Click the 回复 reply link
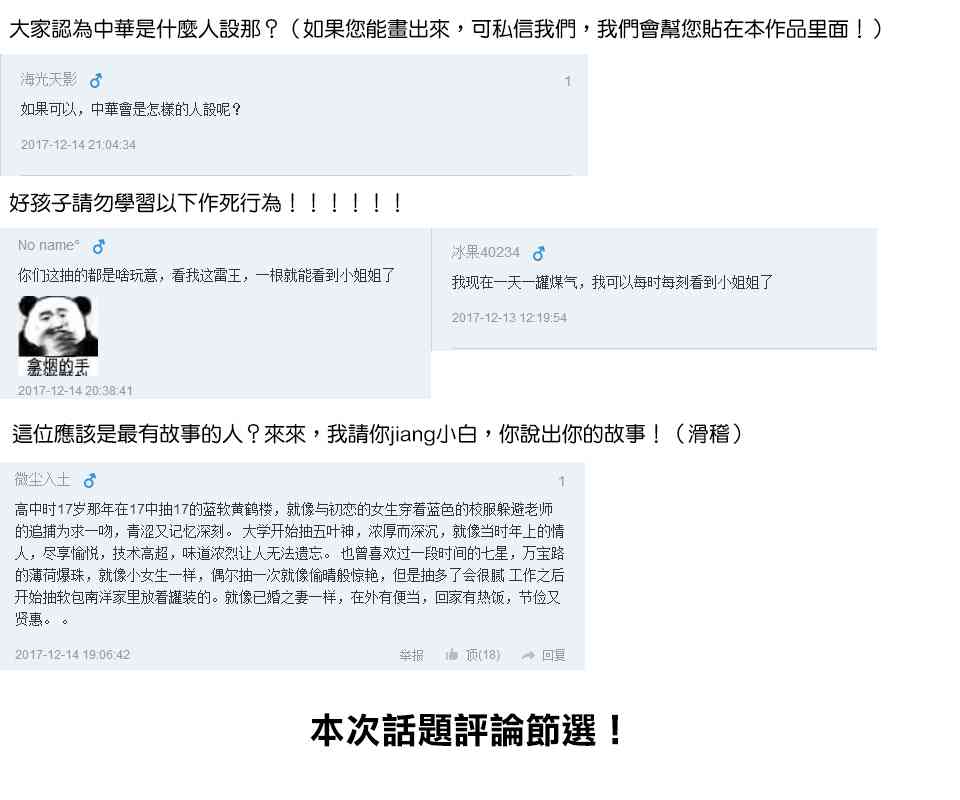 tap(553, 656)
